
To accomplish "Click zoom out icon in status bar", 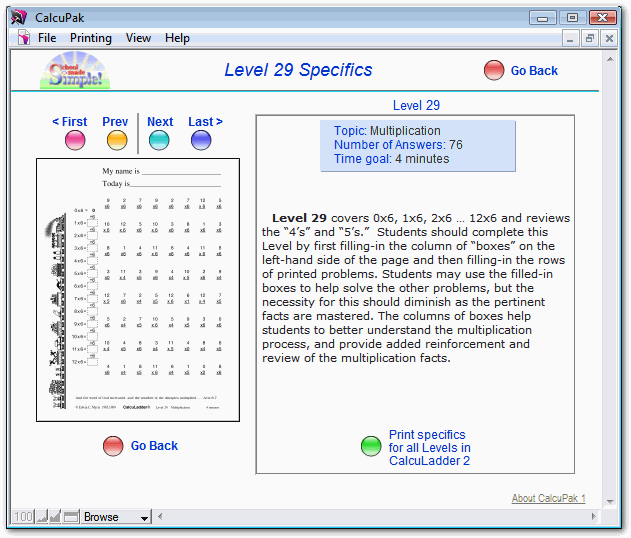I will point(42,516).
